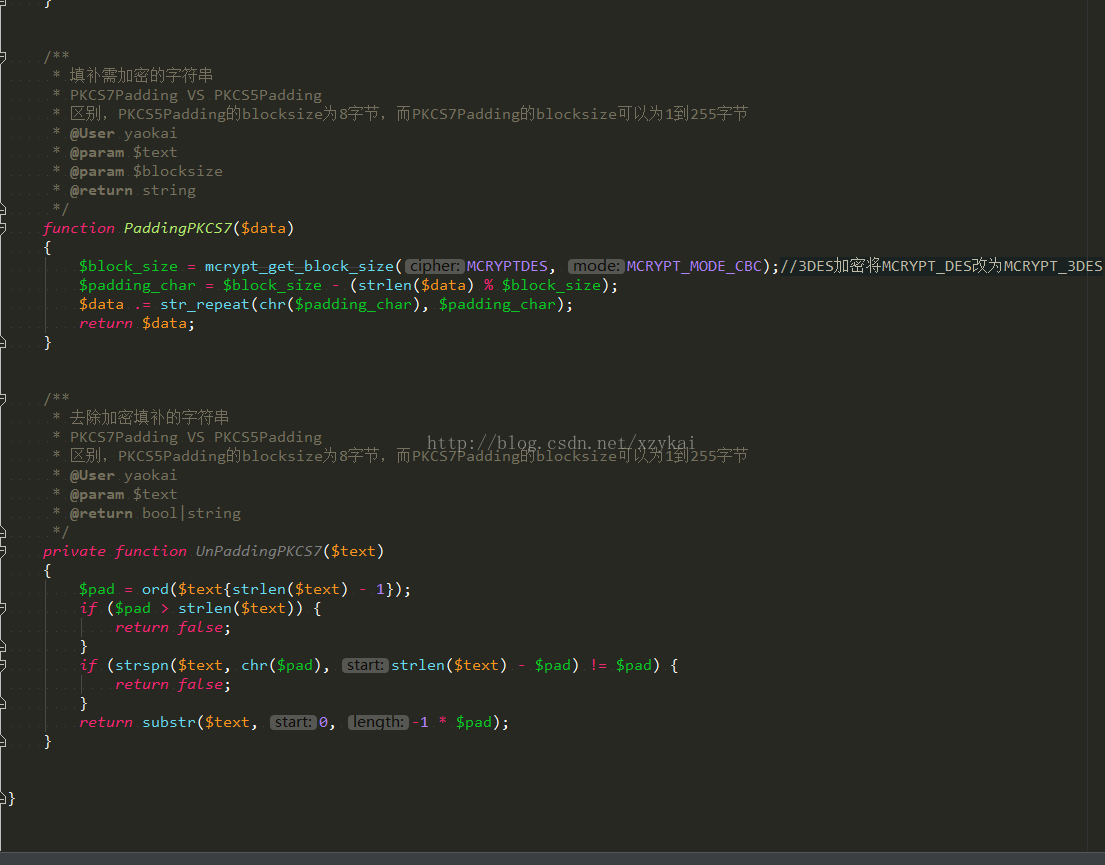Click the first 'return false;' statement
This screenshot has height=865, width=1105.
[173, 627]
